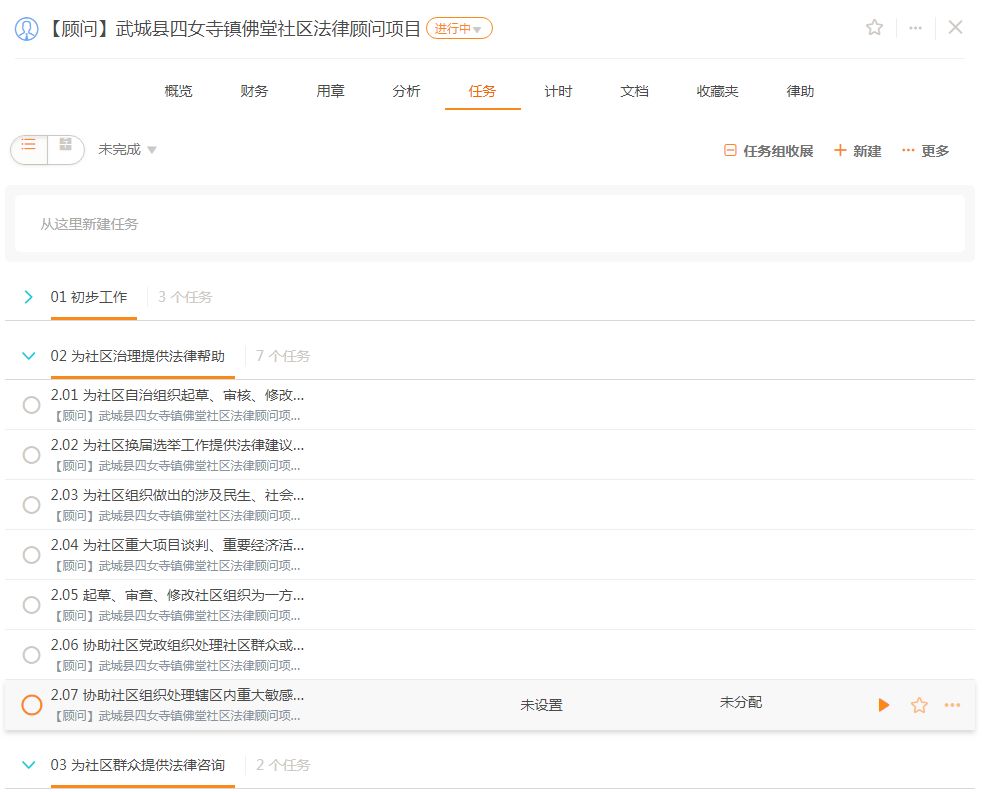Close the project panel with the X icon
983x792 pixels.
[955, 27]
